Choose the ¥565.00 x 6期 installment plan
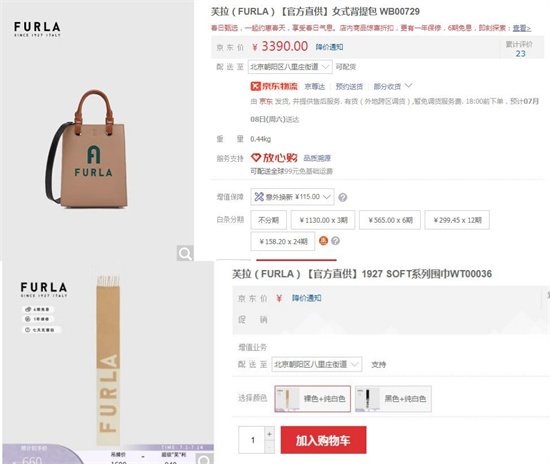 pyautogui.click(x=390, y=220)
